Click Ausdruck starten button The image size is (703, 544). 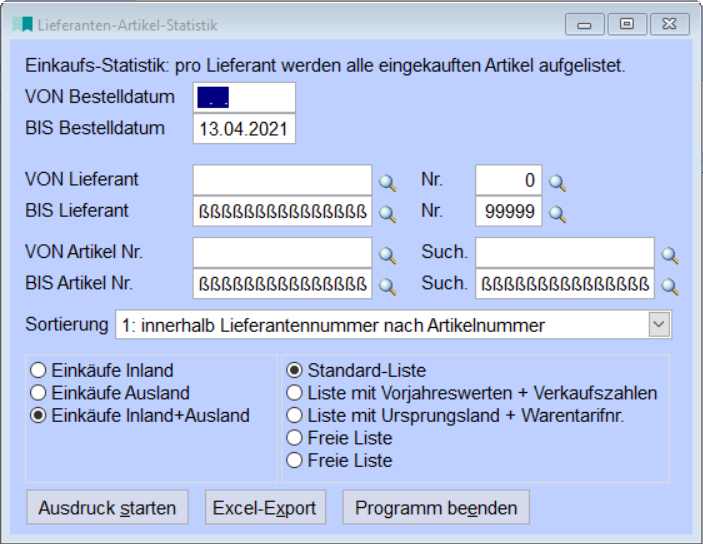[x=107, y=508]
